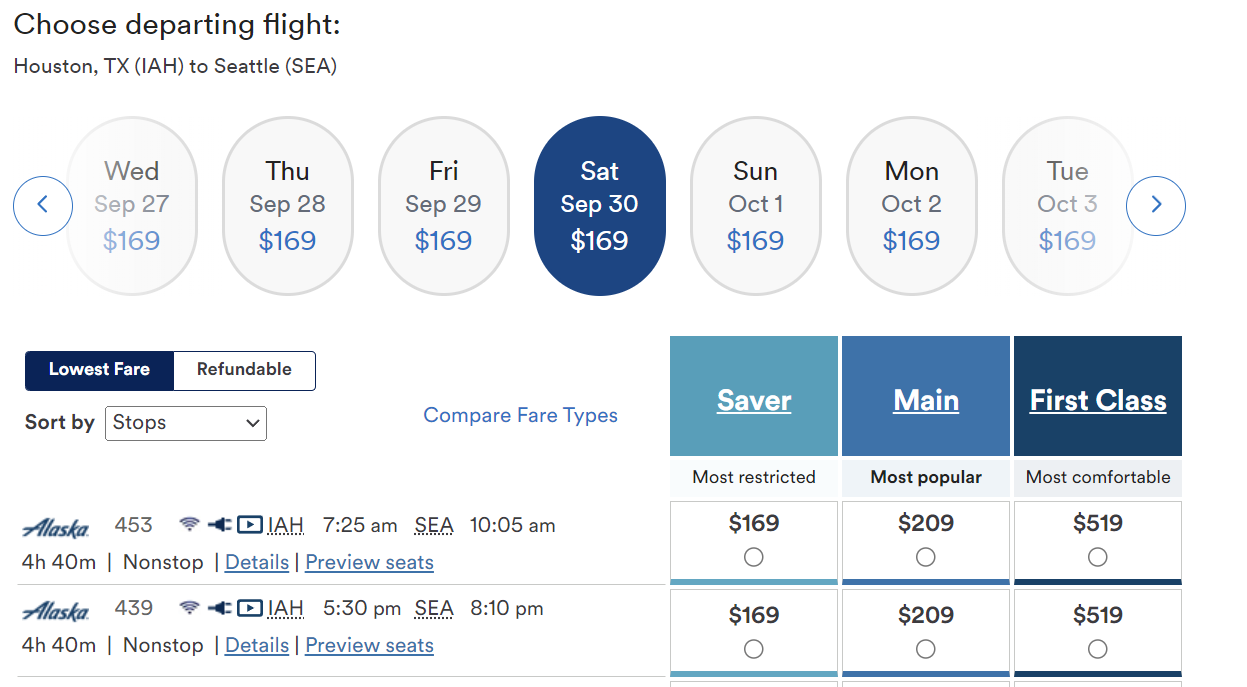1247x687 pixels.
Task: Select $169 Saver fare for flight 453
Action: click(x=754, y=557)
